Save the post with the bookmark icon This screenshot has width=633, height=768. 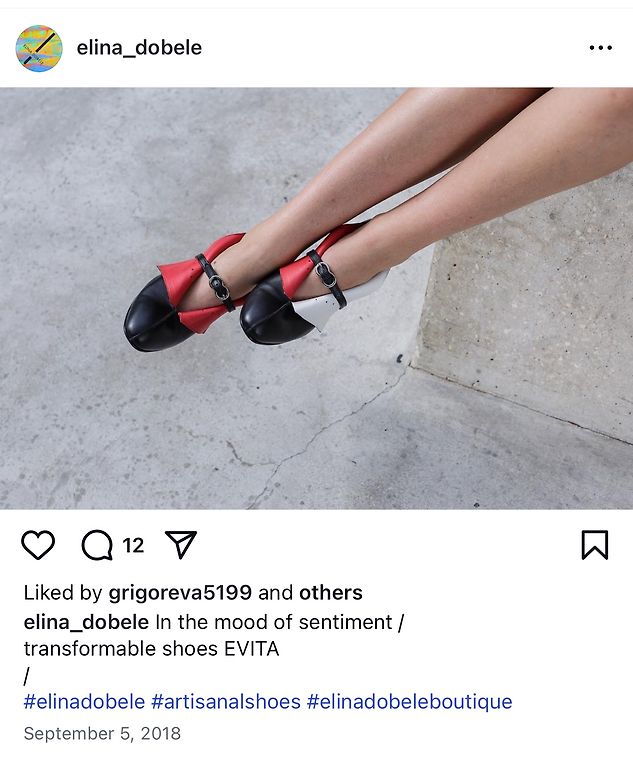point(595,545)
